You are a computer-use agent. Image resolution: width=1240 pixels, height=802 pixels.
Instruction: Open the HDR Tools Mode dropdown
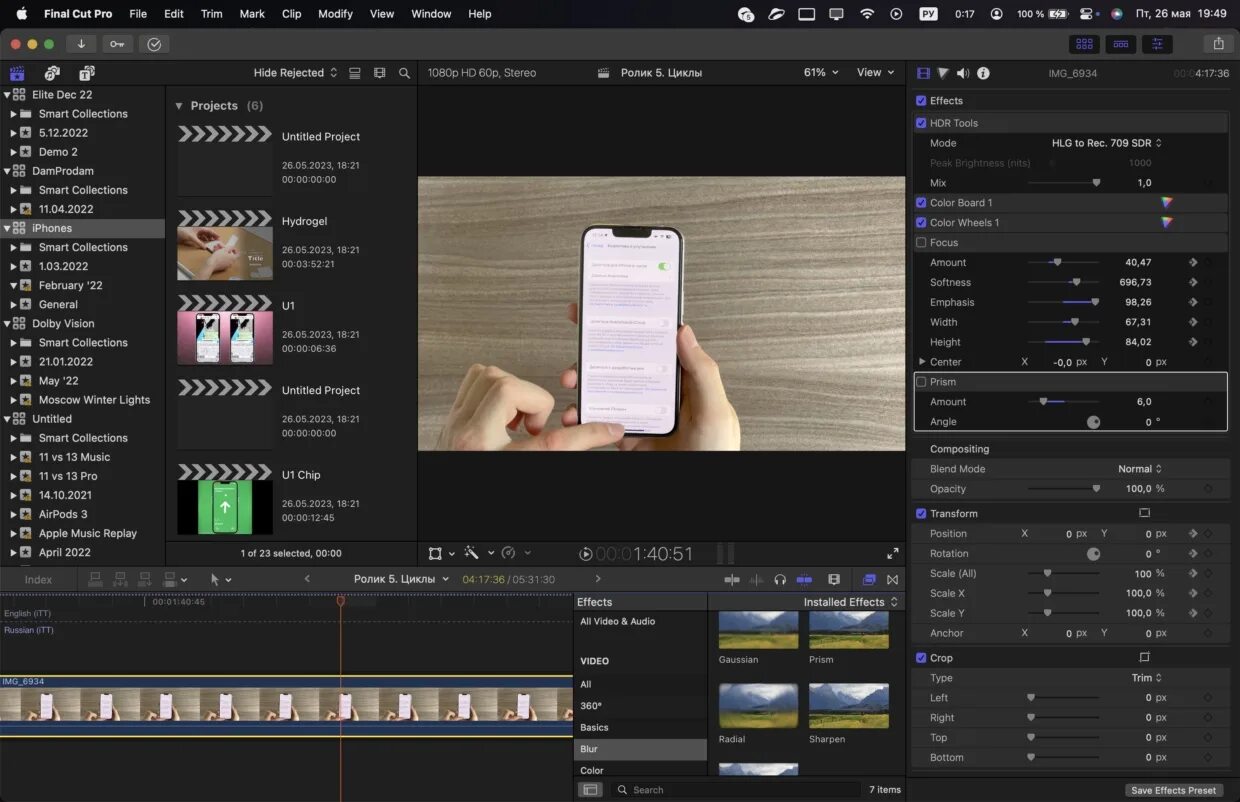point(1107,143)
